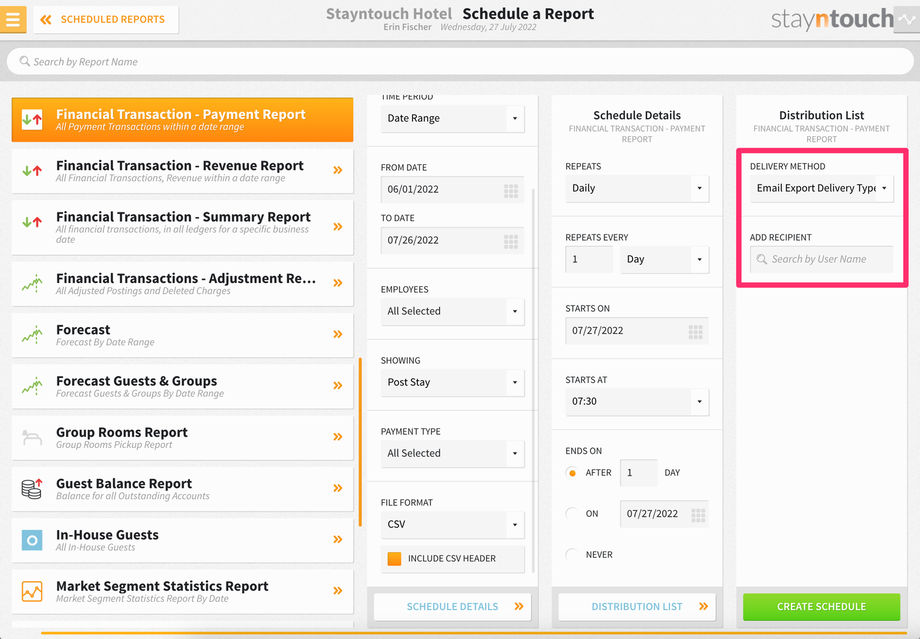The image size is (920, 639).
Task: Click Market Segment Statistics chart icon
Action: [32, 591]
